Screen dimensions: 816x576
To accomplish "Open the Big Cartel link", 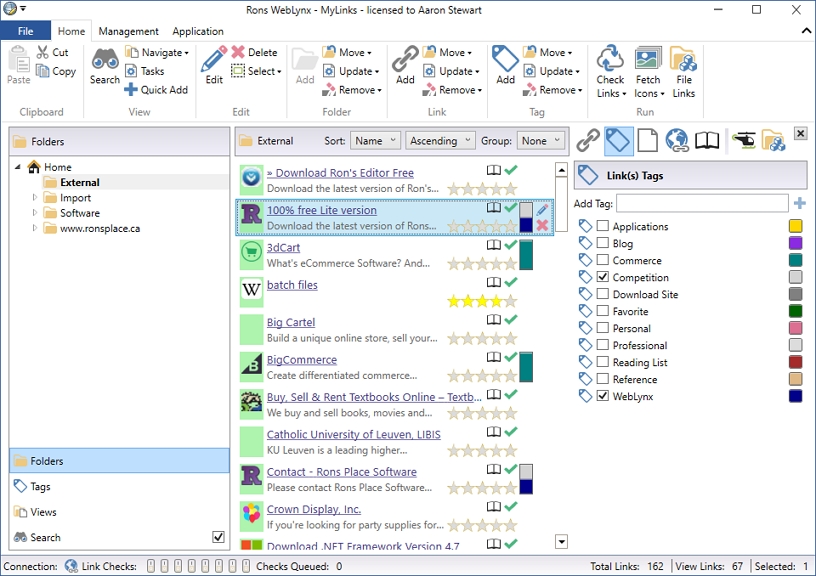I will 291,322.
